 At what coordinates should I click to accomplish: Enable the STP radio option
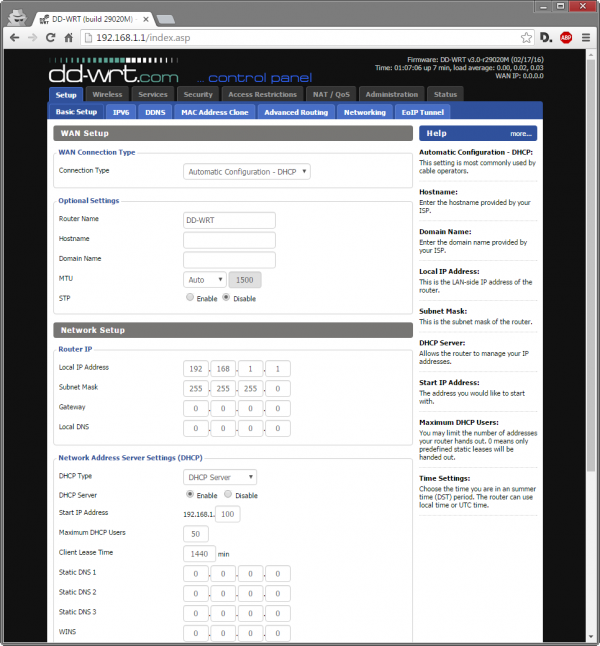pos(190,298)
